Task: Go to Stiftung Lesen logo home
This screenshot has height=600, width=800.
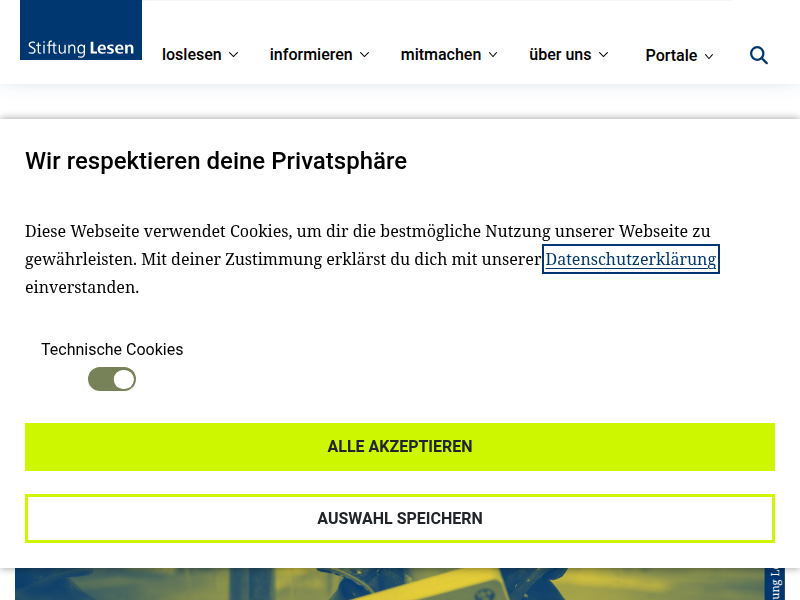Action: coord(81,30)
